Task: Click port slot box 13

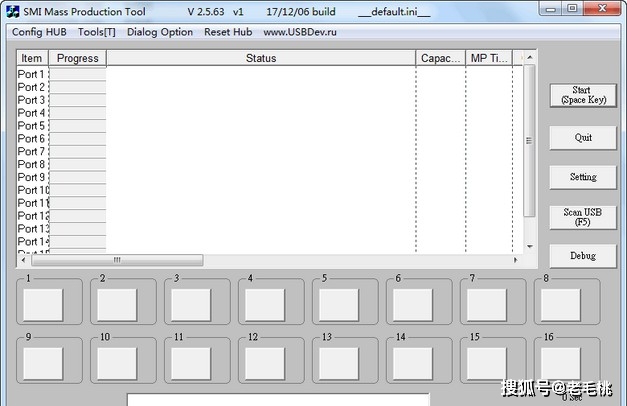Action: [339, 364]
